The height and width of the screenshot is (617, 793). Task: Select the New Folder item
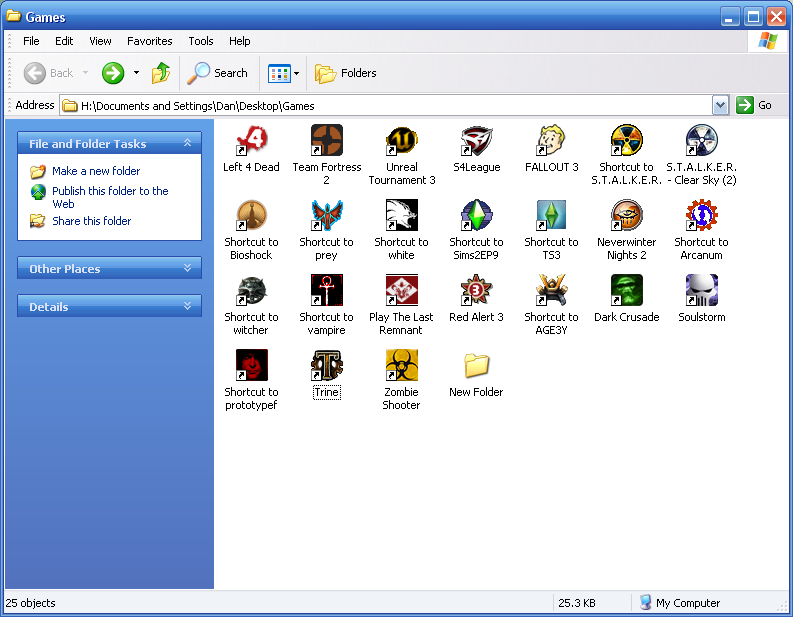click(x=476, y=366)
